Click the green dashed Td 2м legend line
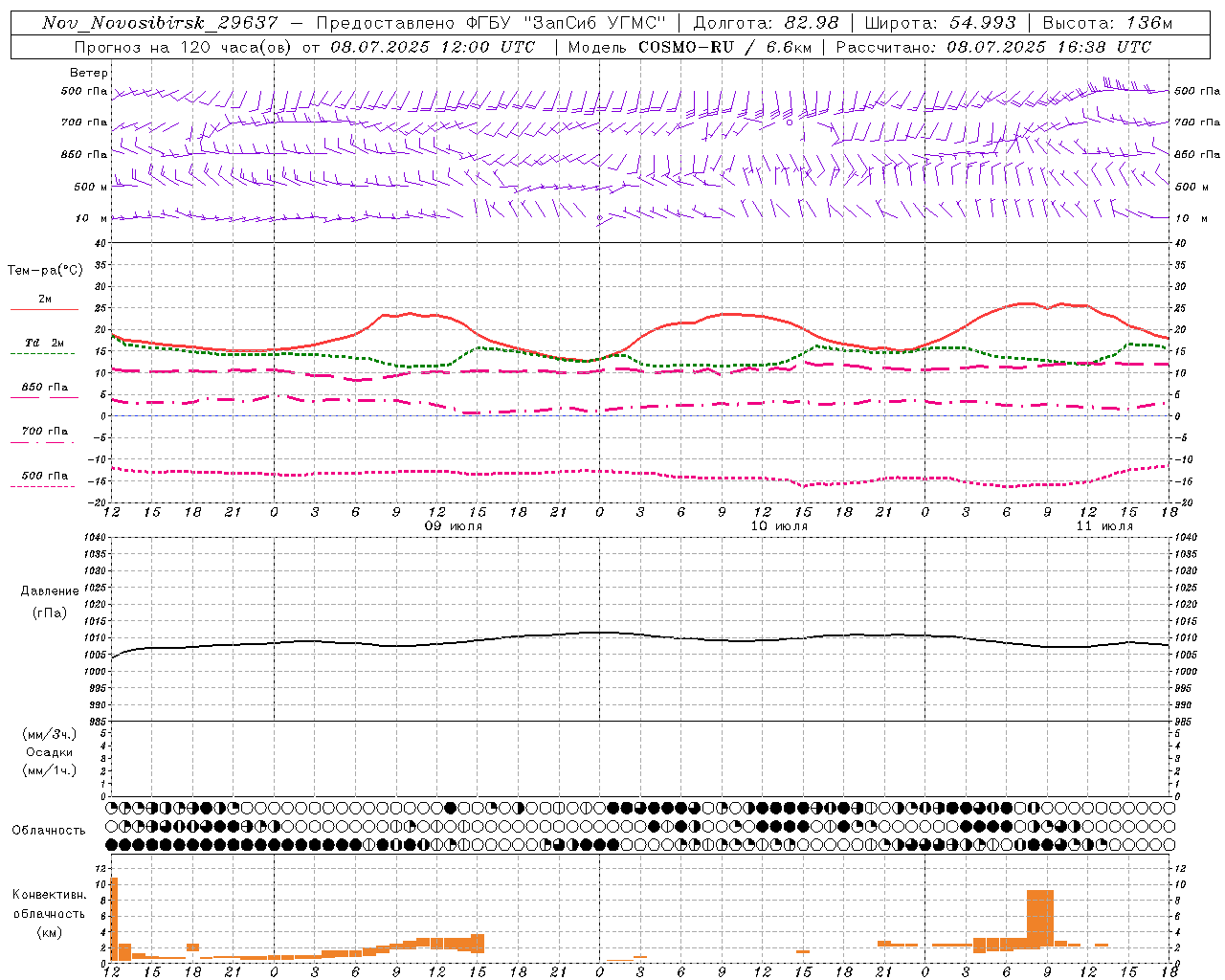Viewport: 1225px width, 980px height. click(42, 354)
